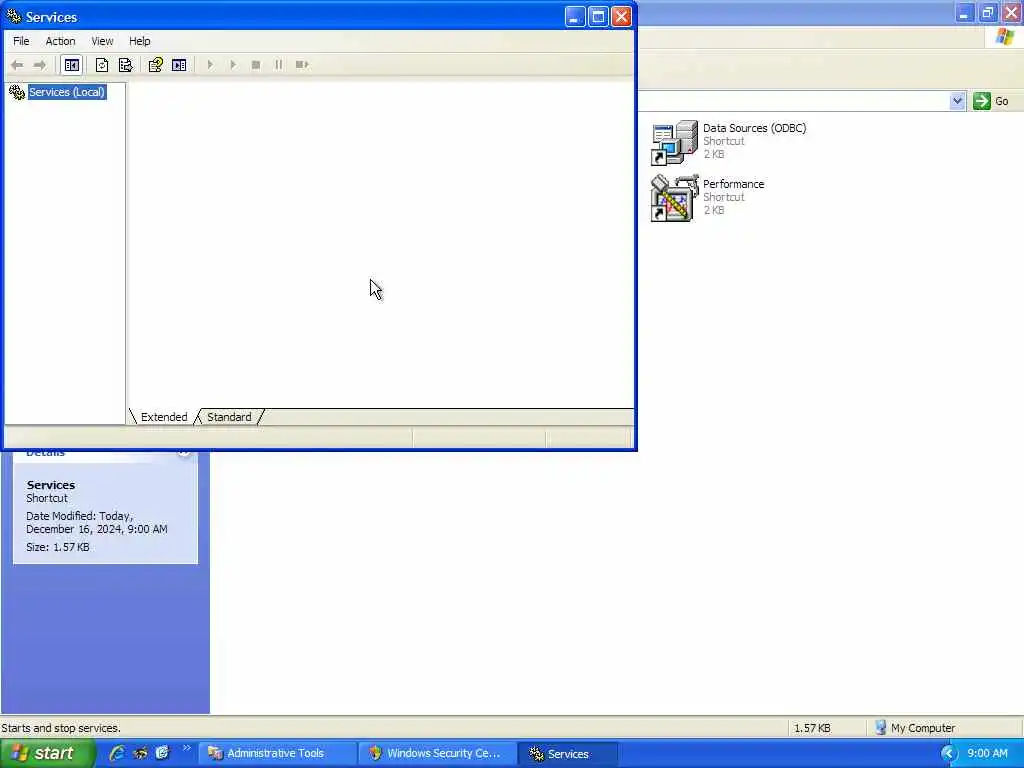Click the Start button

(46, 753)
